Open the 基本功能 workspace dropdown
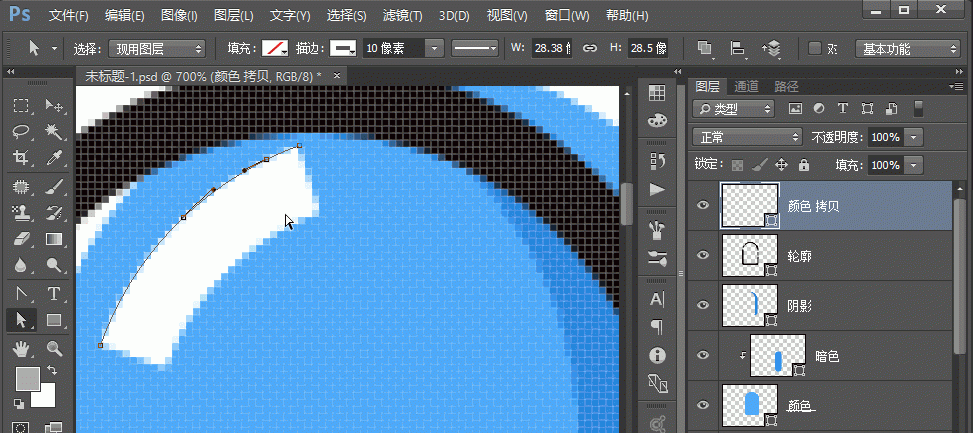The image size is (973, 433). [x=908, y=48]
